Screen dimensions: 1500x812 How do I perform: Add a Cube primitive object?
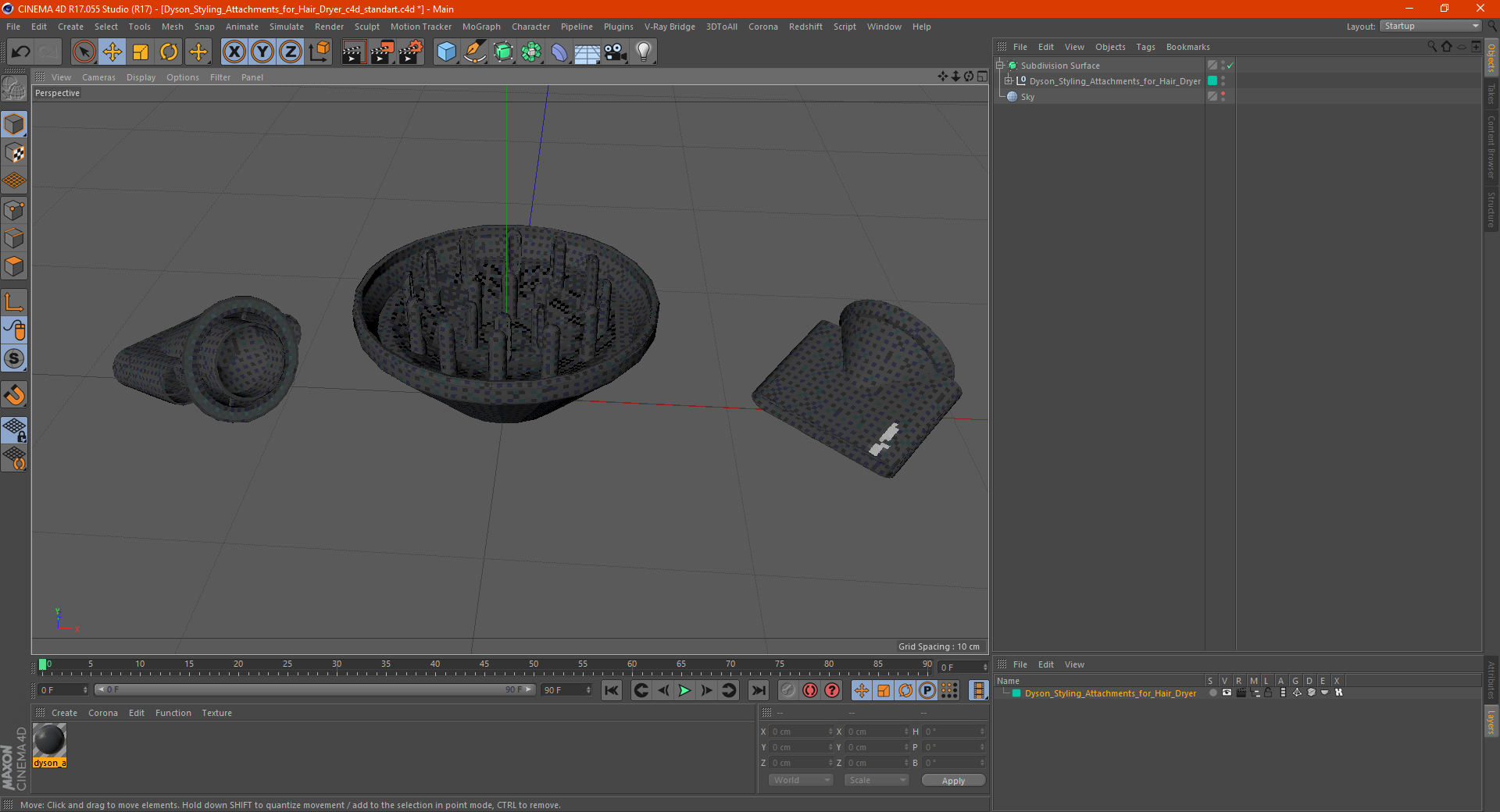tap(446, 52)
